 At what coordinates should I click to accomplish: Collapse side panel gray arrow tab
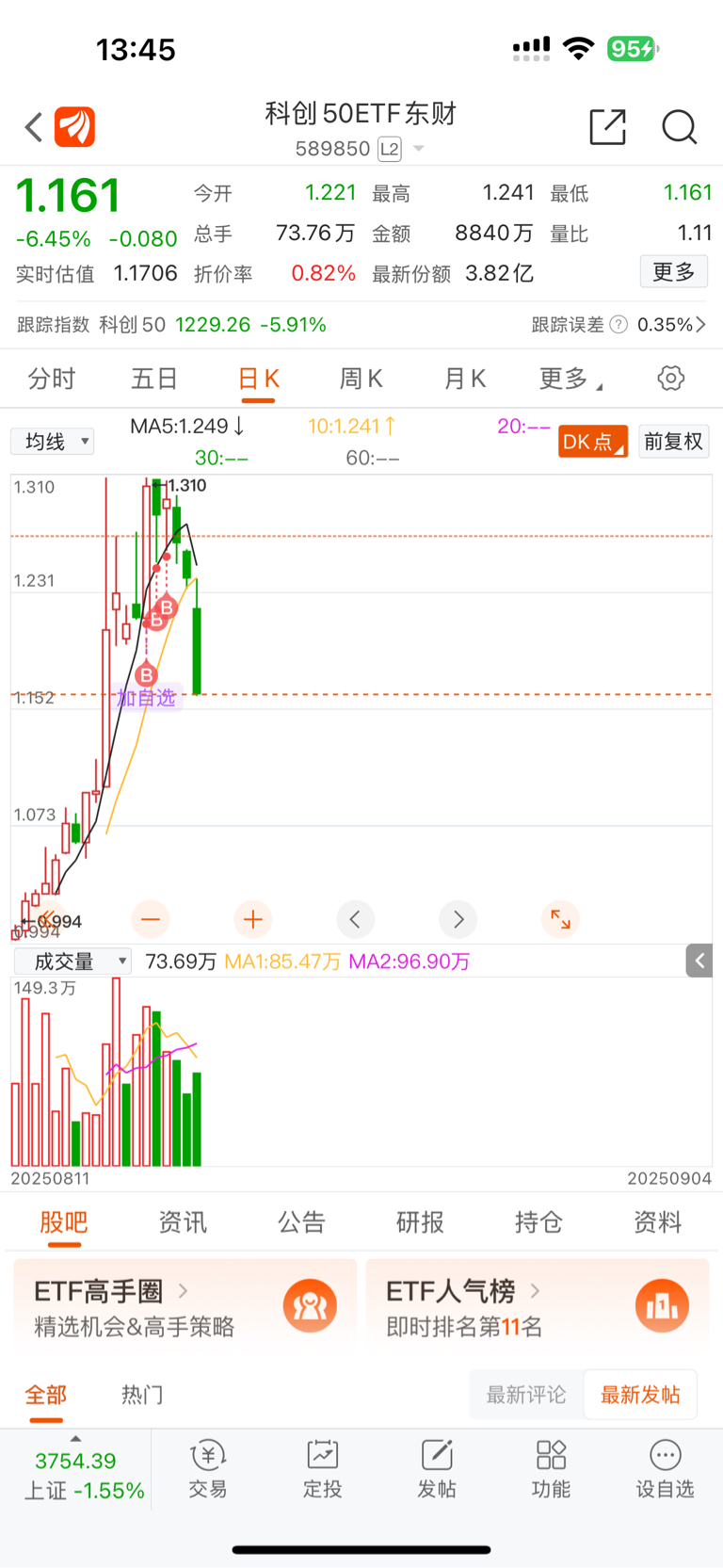tap(699, 961)
